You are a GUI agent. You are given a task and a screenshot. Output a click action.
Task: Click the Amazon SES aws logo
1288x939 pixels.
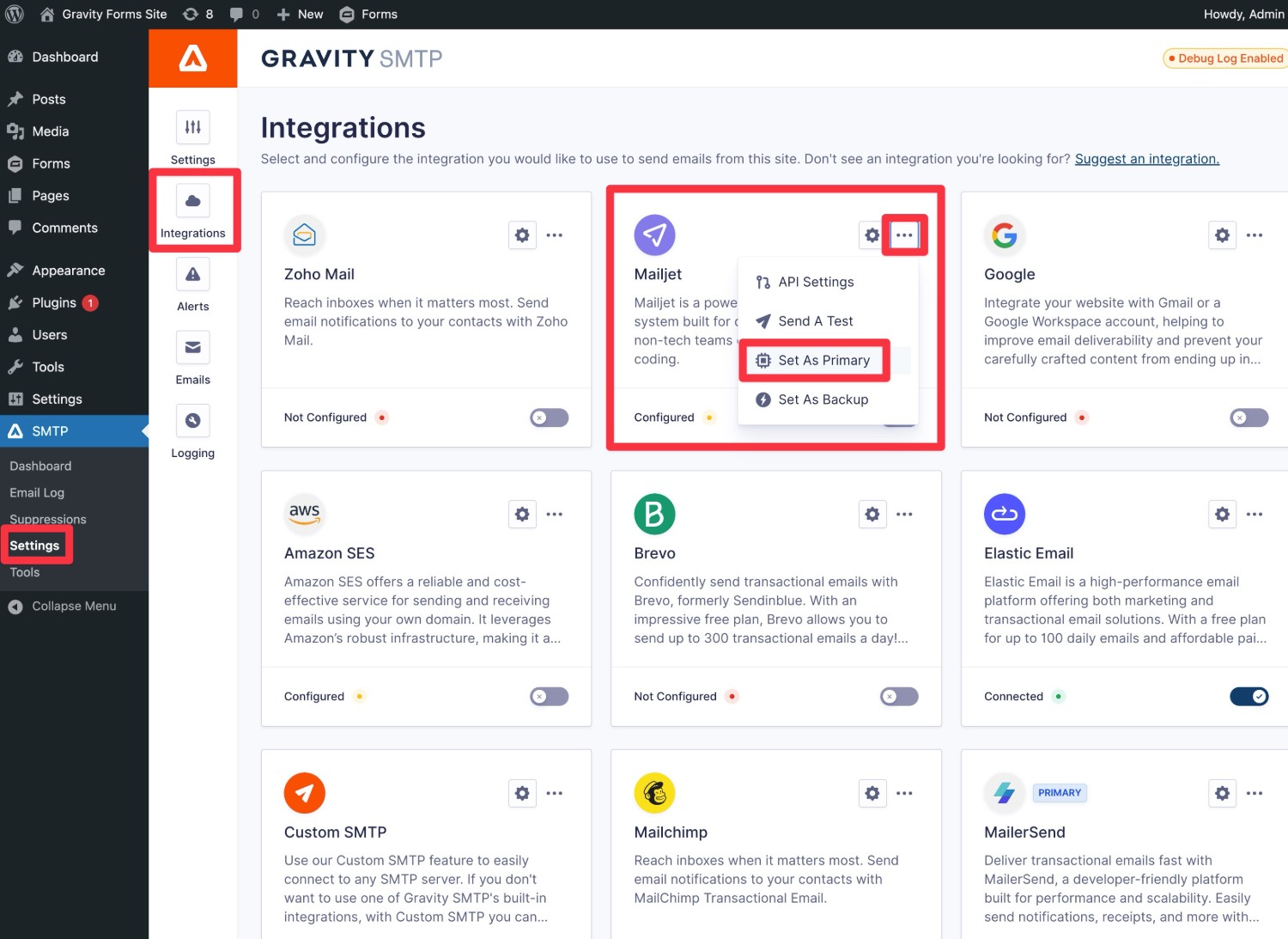[x=305, y=514]
